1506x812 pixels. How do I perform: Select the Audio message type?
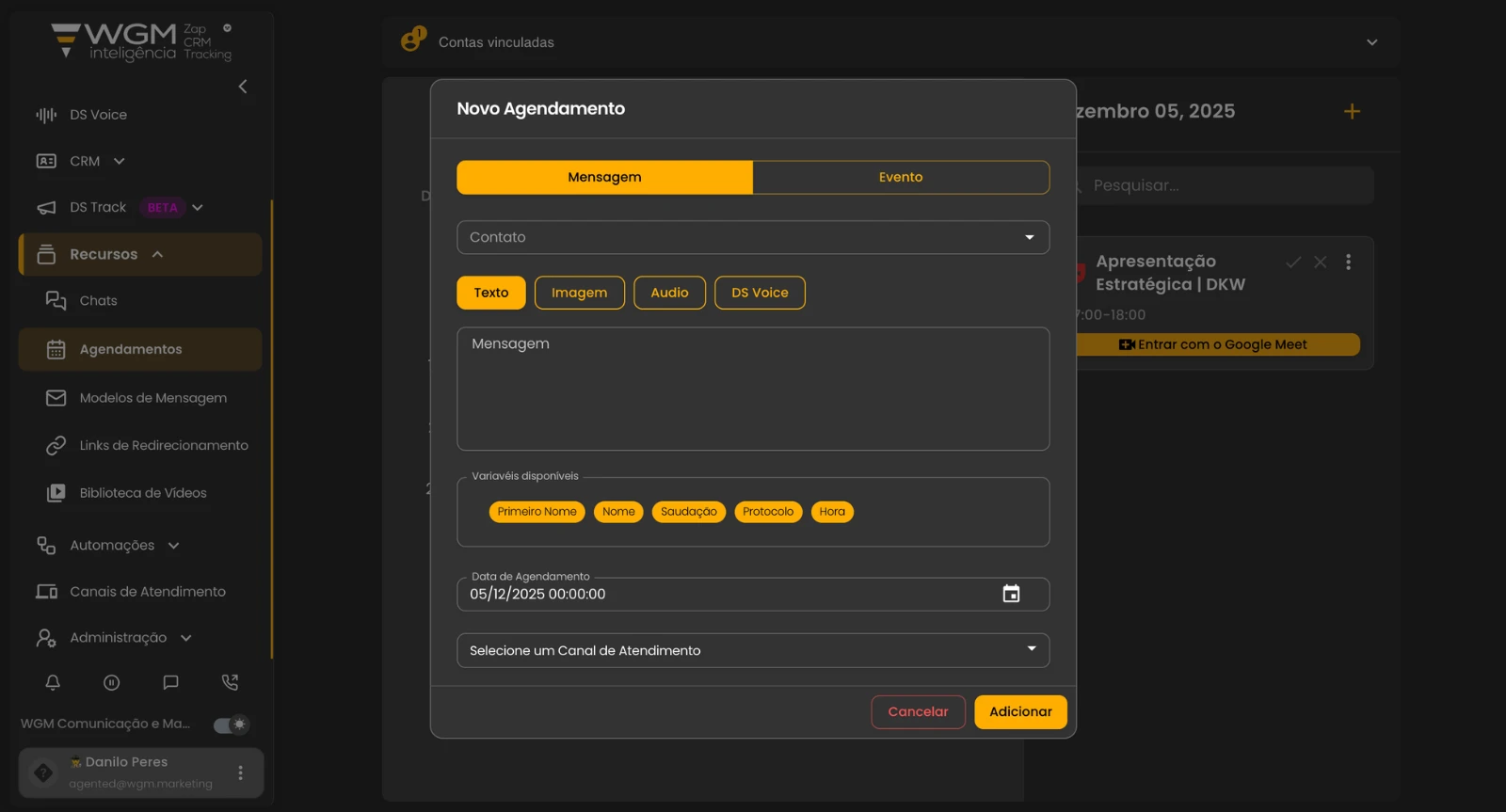tap(669, 293)
